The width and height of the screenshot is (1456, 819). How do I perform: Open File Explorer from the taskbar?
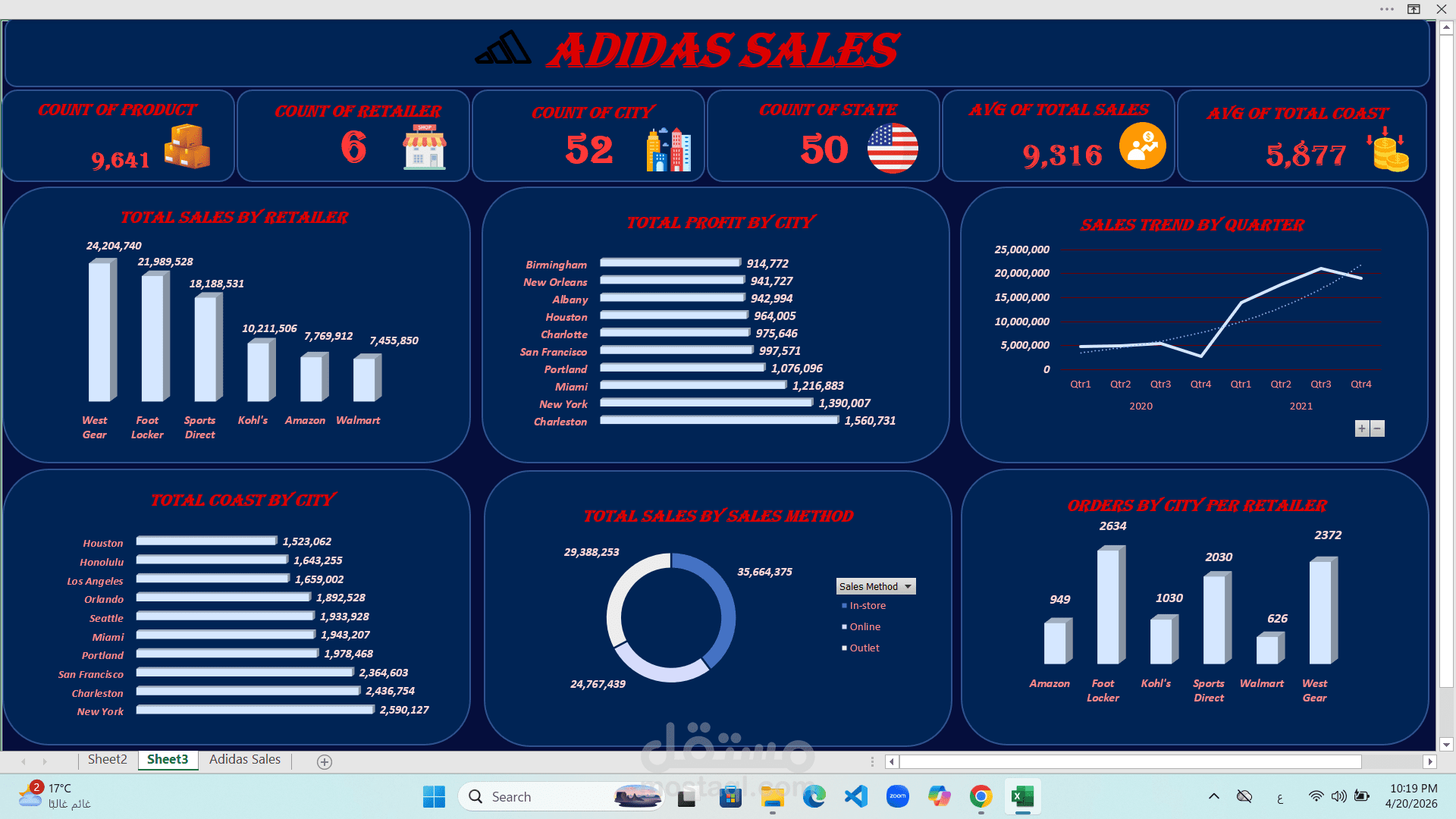pos(772,797)
